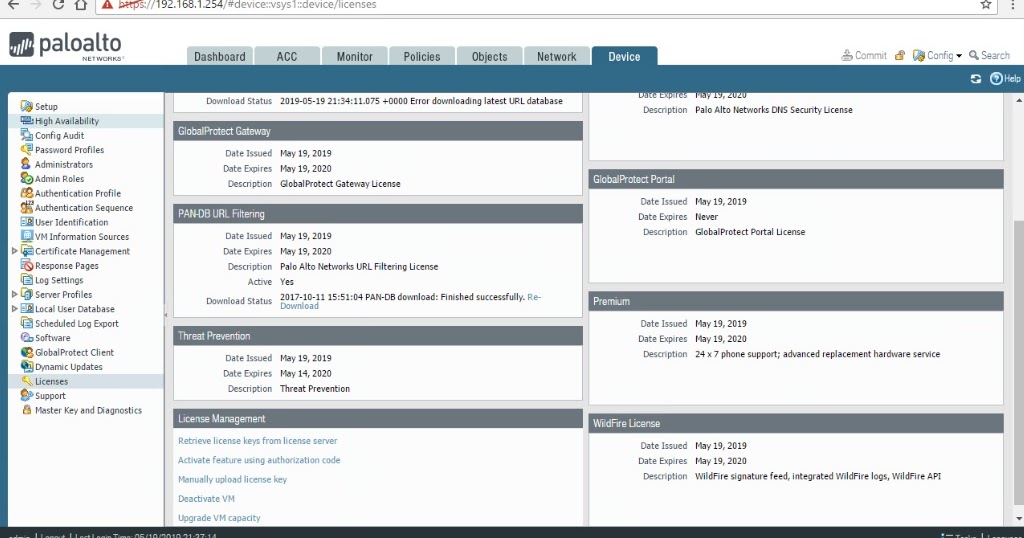
Task: Open the Policies tab
Action: [x=422, y=56]
